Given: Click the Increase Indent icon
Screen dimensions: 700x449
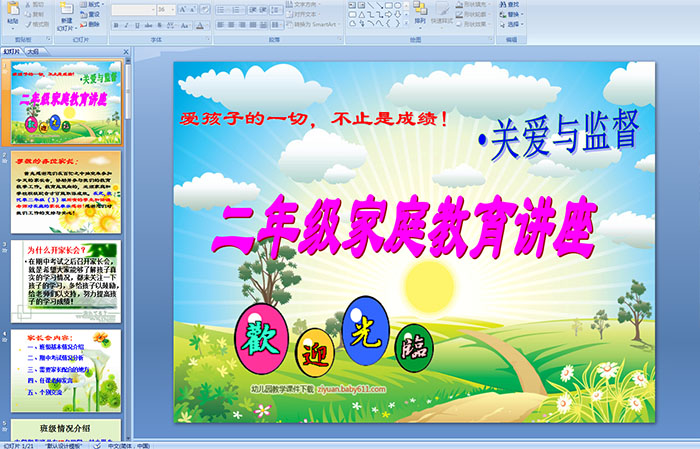Looking at the screenshot, I should coord(261,9).
